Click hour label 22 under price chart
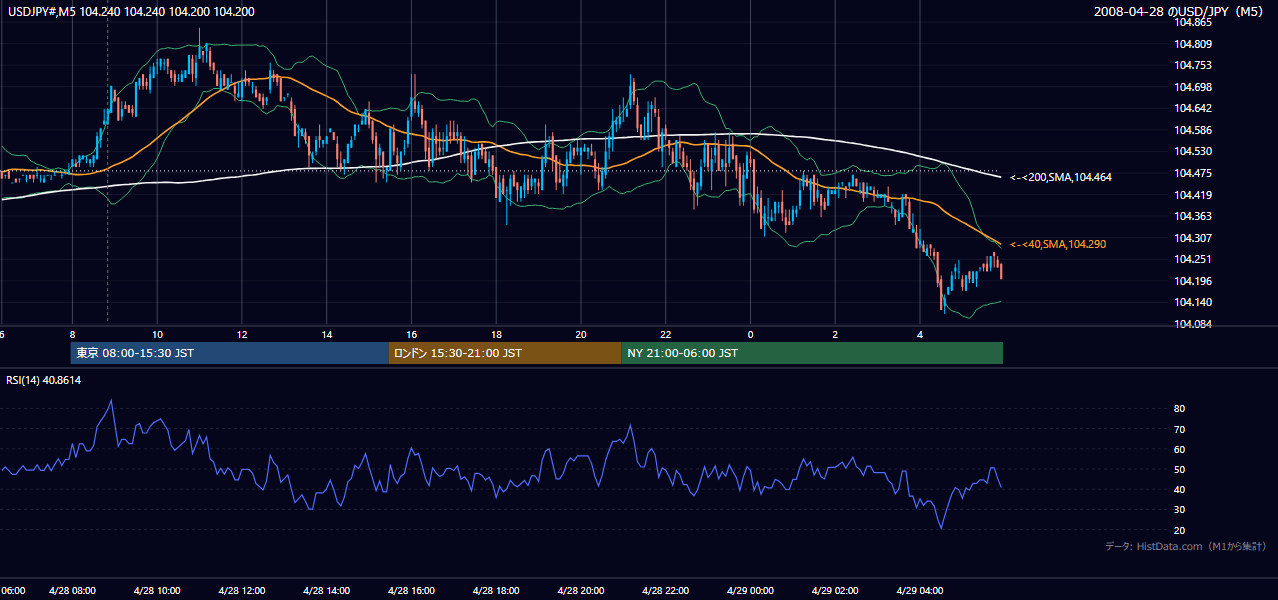This screenshot has height=600, width=1278. tap(665, 333)
